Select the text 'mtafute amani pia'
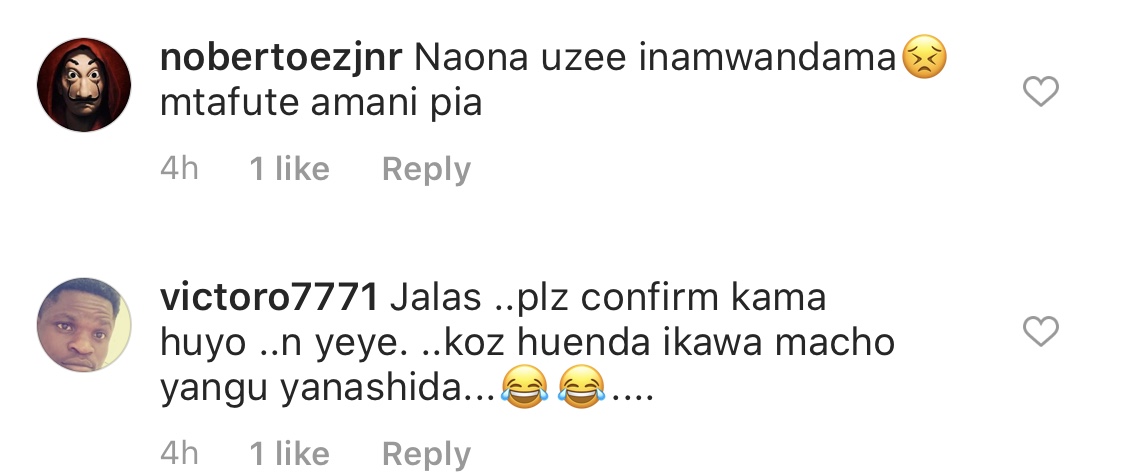This screenshot has height=475, width=1125. [x=321, y=103]
